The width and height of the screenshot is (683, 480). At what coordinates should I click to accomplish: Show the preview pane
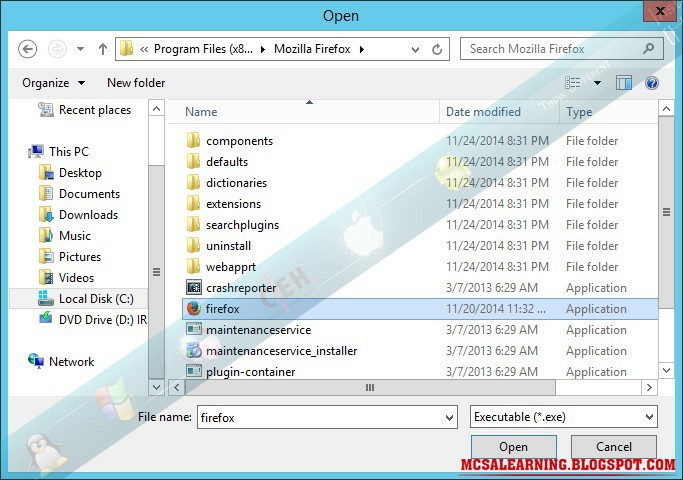pos(624,82)
